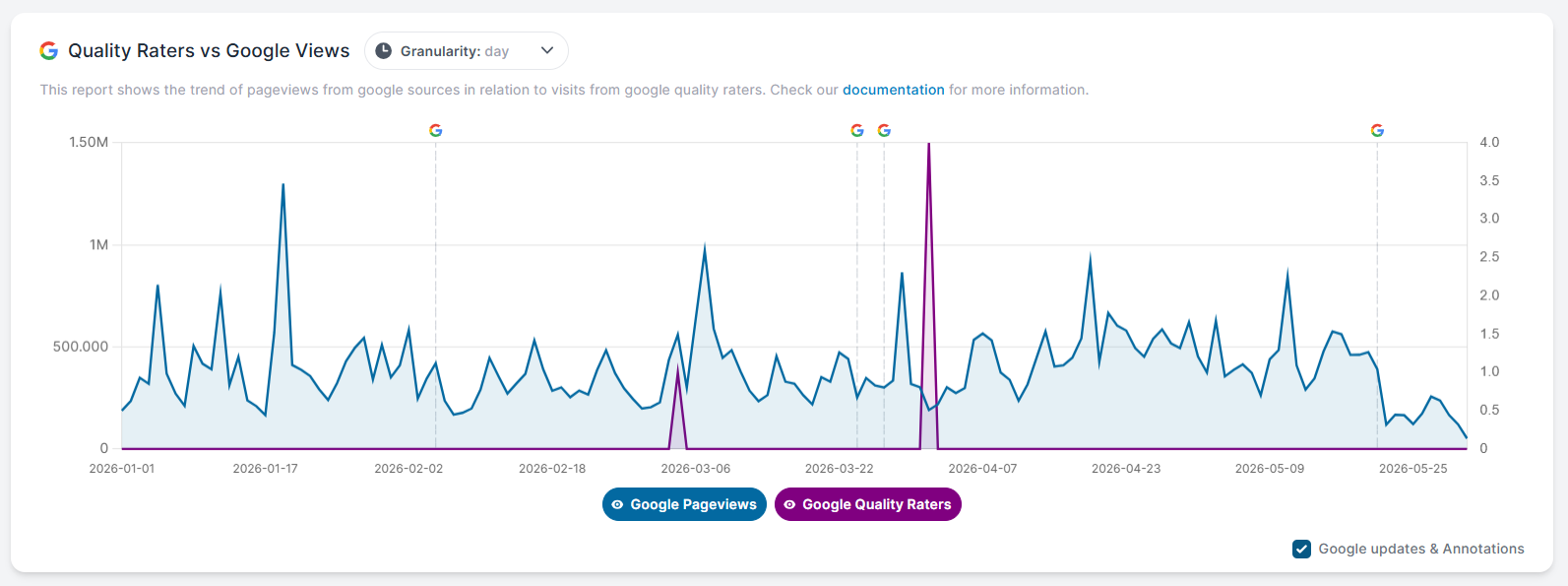
Task: Click the 2026-04-23 x-axis label
Action: click(1126, 469)
